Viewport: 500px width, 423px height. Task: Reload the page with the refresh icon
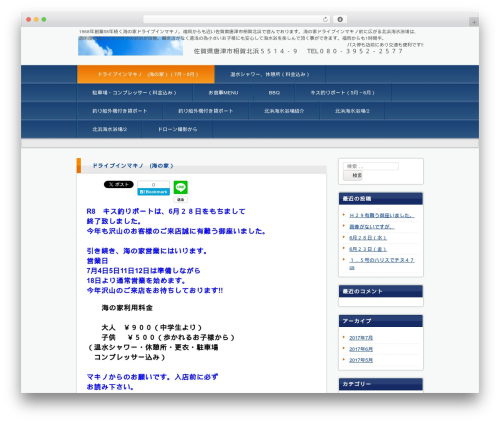click(x=325, y=19)
